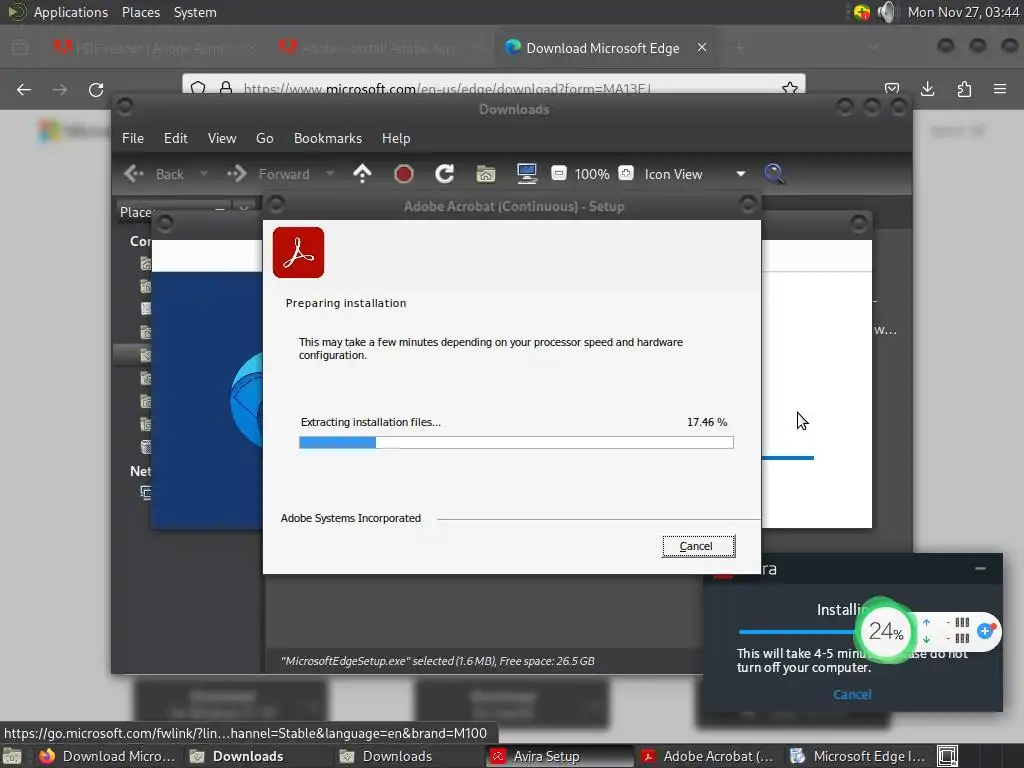Open the browser hamburger menu
The height and width of the screenshot is (768, 1024).
click(x=1000, y=89)
